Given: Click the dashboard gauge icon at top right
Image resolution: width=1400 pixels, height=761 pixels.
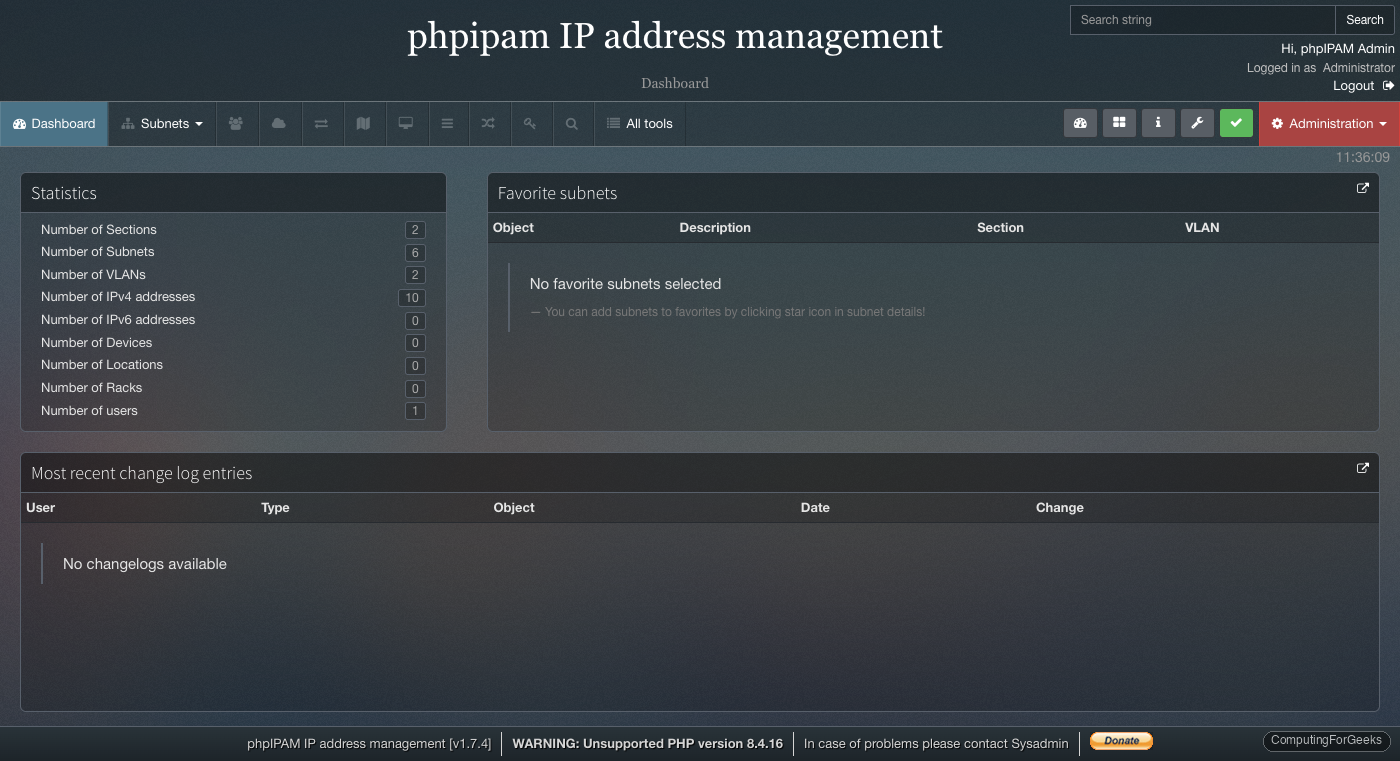Looking at the screenshot, I should click(x=1079, y=123).
